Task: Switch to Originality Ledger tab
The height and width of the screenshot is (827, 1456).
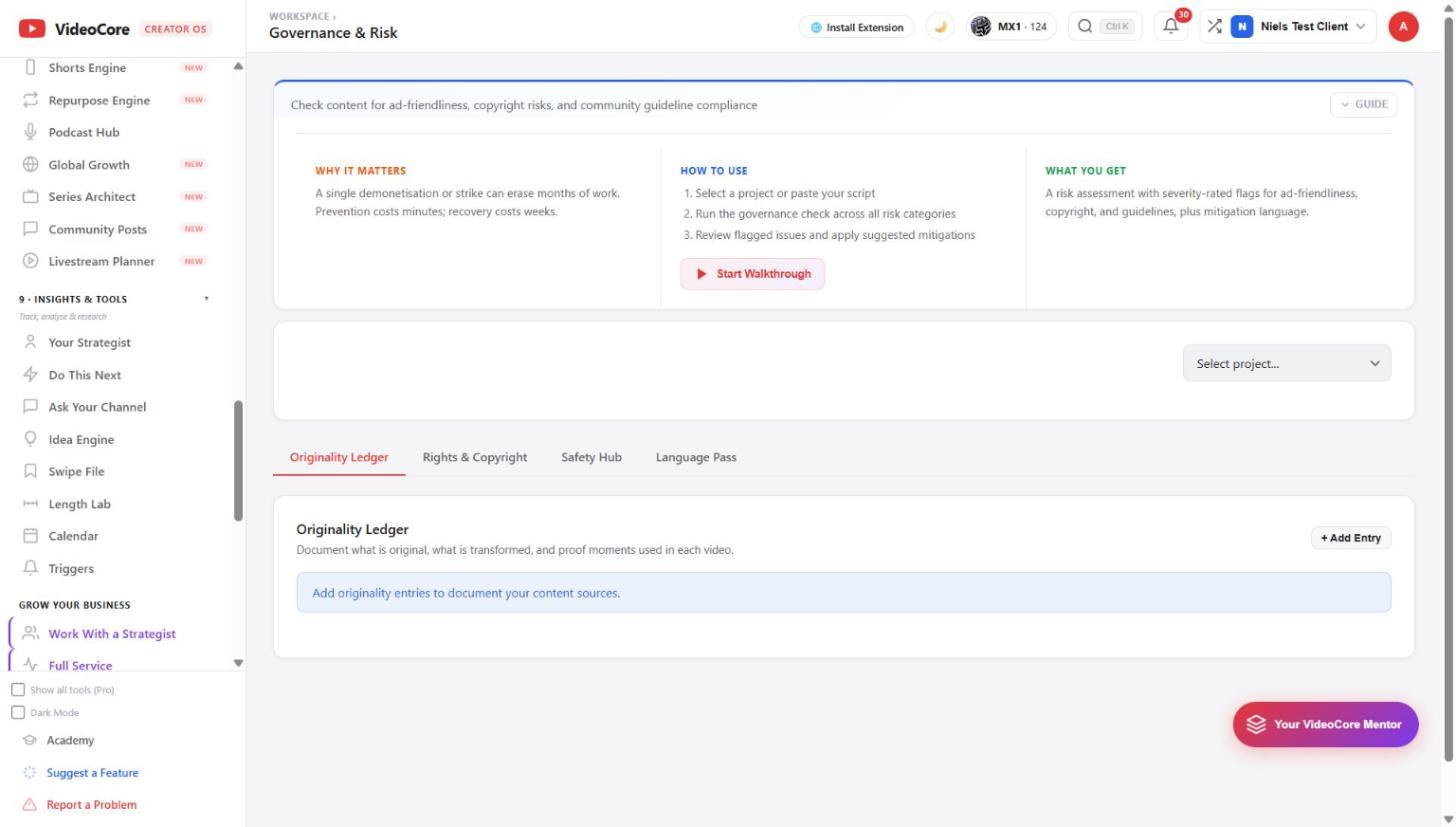Action: [x=339, y=457]
